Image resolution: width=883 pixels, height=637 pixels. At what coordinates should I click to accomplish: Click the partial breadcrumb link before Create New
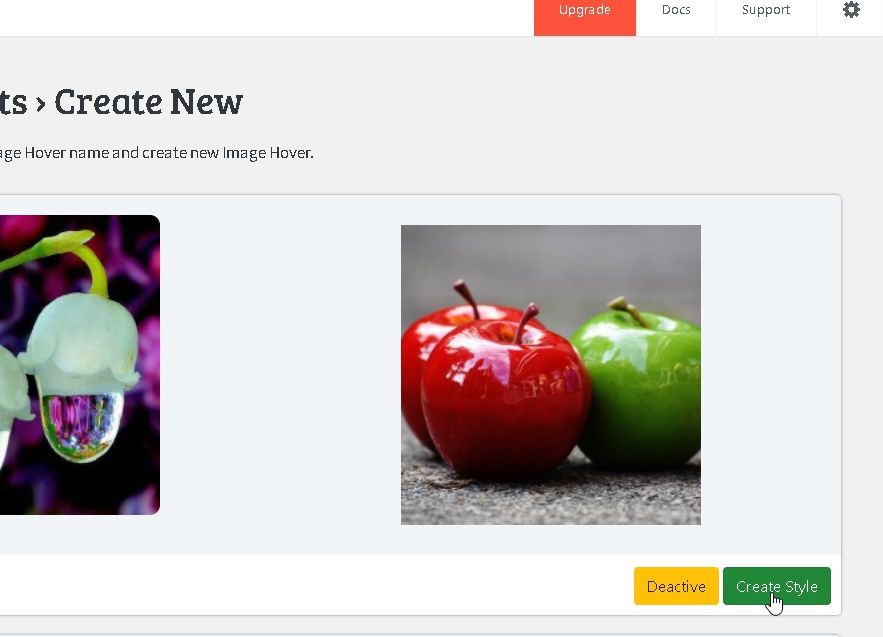coord(13,103)
